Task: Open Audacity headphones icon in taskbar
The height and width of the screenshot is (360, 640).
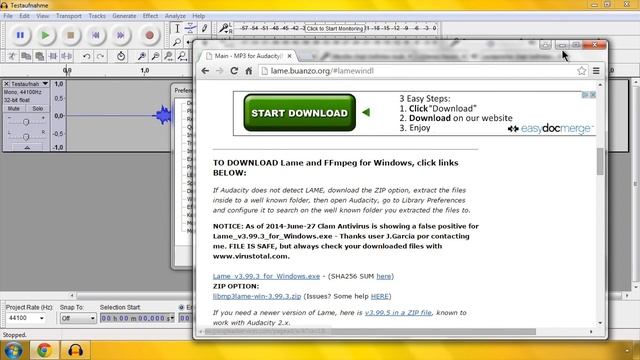Action: [75, 350]
